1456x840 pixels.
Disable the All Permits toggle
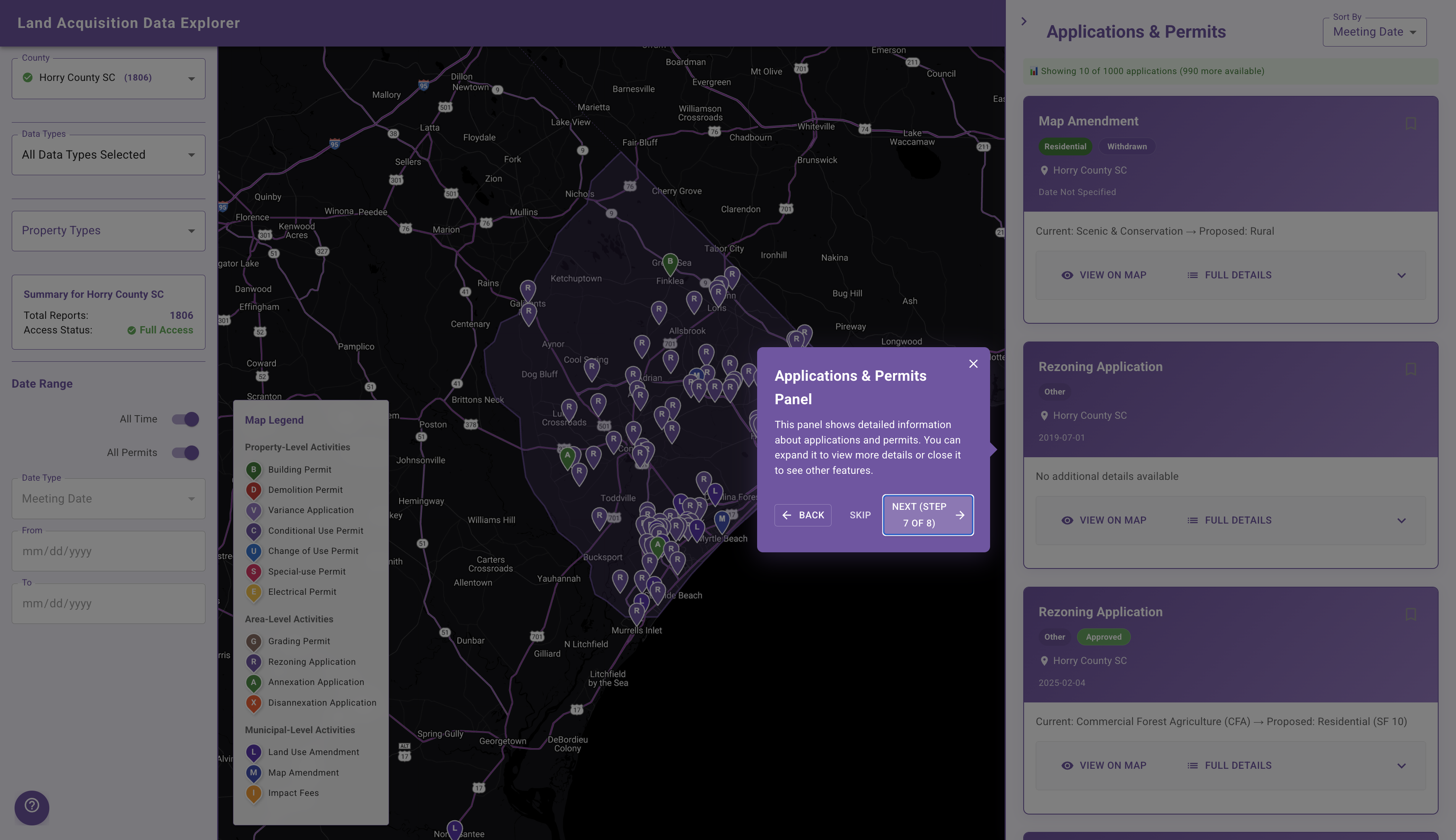click(x=185, y=452)
